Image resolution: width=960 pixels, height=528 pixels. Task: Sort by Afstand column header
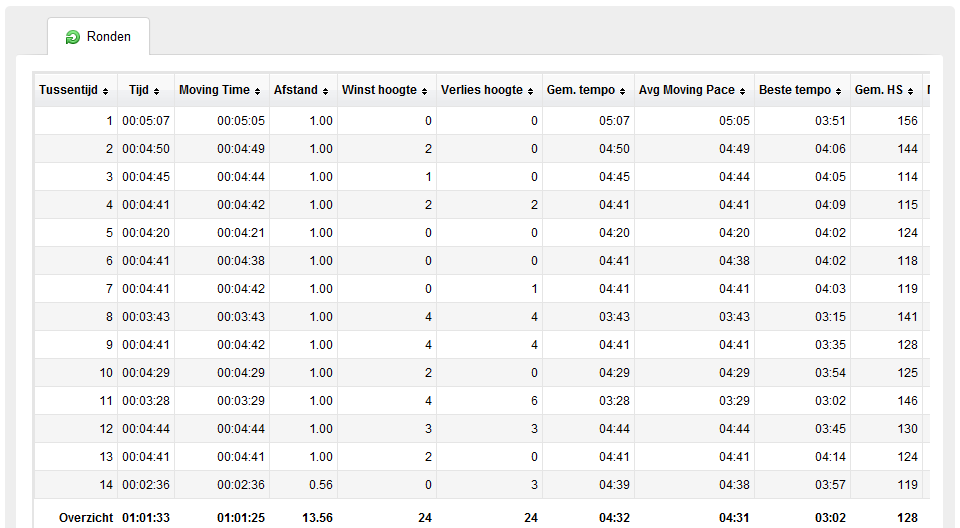point(302,90)
